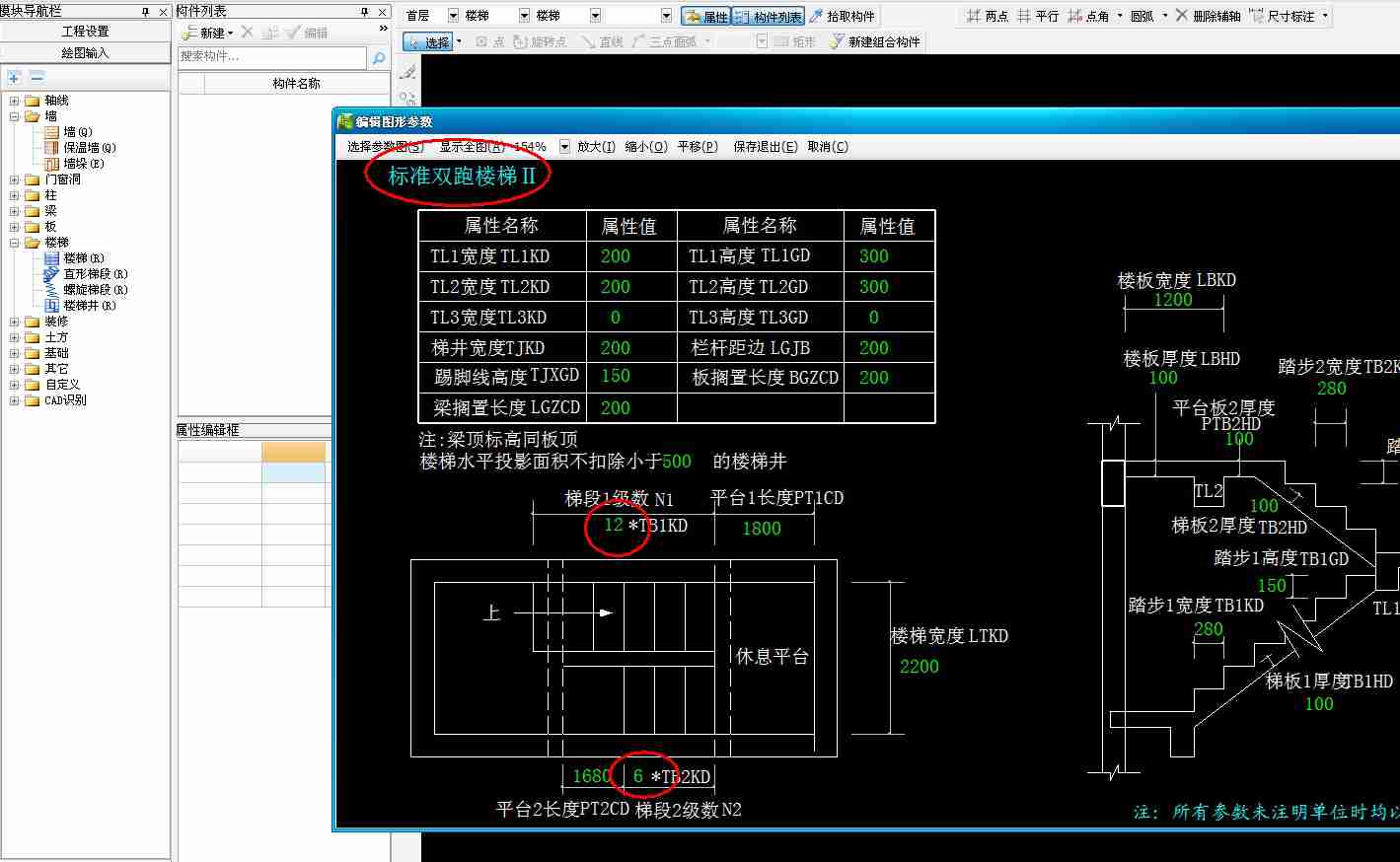Image resolution: width=1400 pixels, height=862 pixels.
Task: Open the 154% zoom dropdown
Action: 564,147
